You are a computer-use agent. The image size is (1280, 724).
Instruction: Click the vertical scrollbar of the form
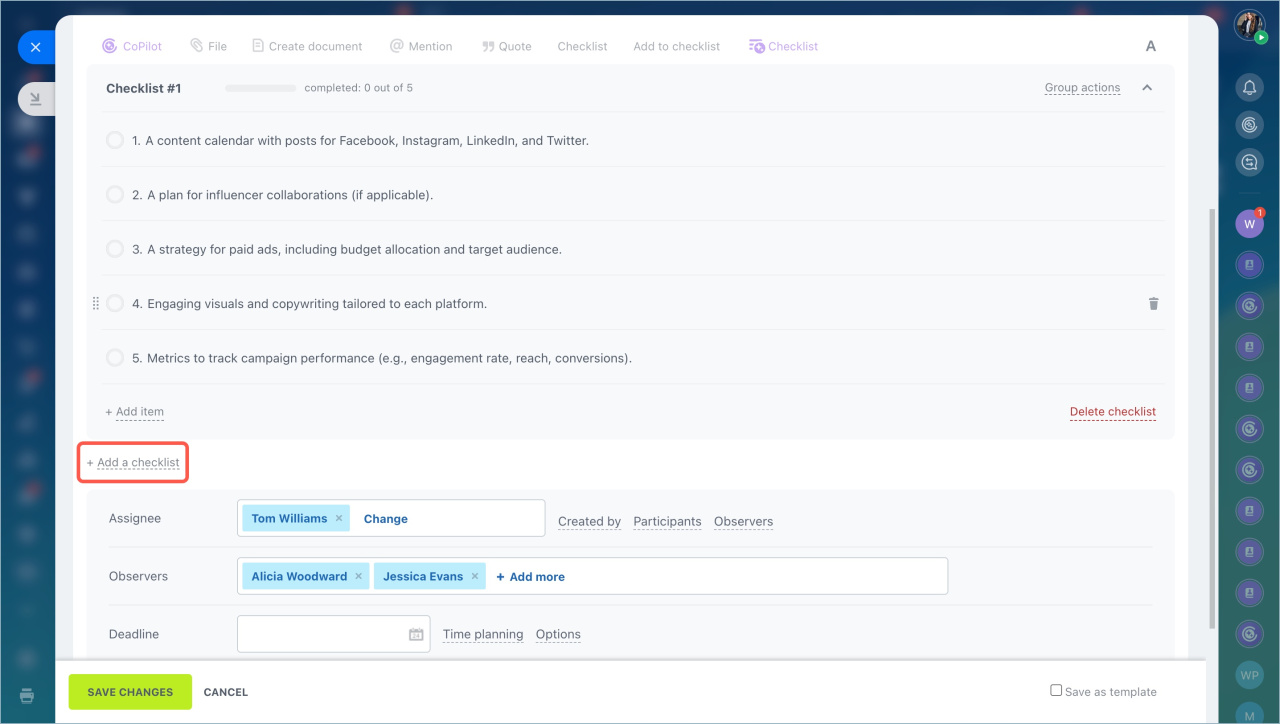1213,418
